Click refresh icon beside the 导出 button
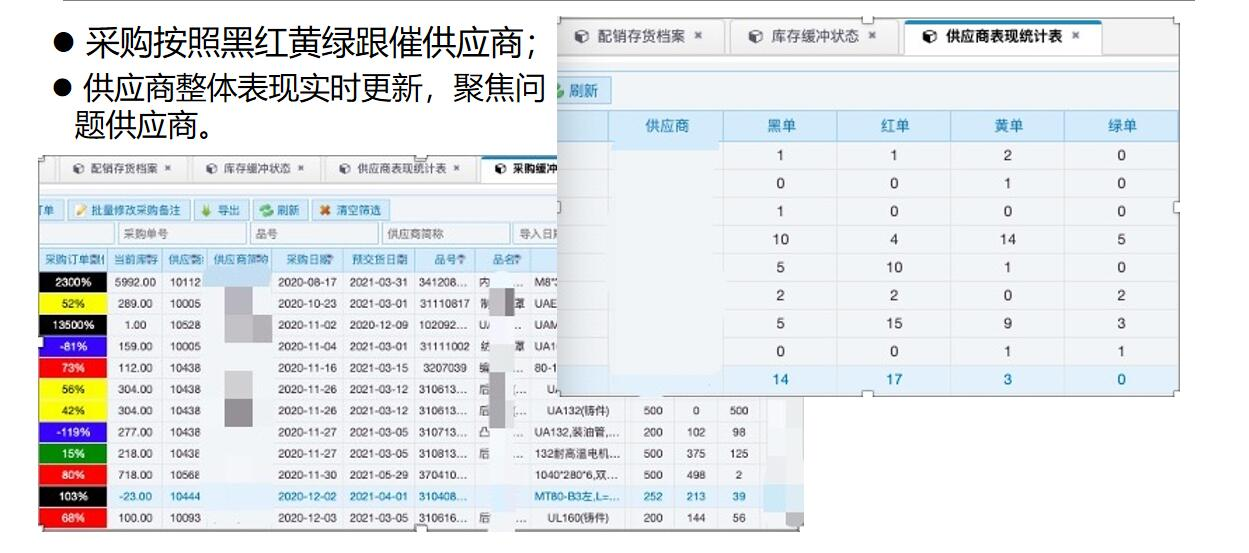 266,211
